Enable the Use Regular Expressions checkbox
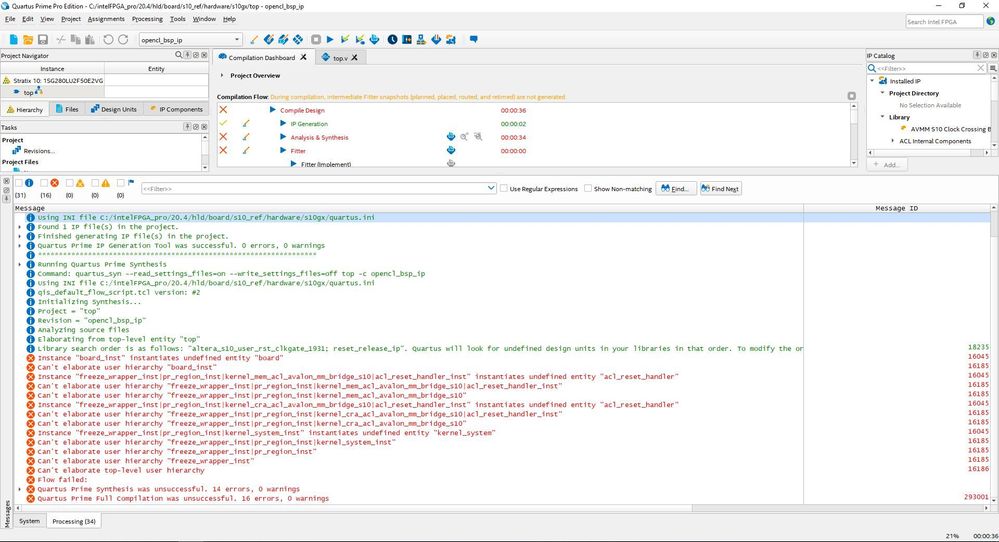The image size is (999, 542). pos(503,188)
